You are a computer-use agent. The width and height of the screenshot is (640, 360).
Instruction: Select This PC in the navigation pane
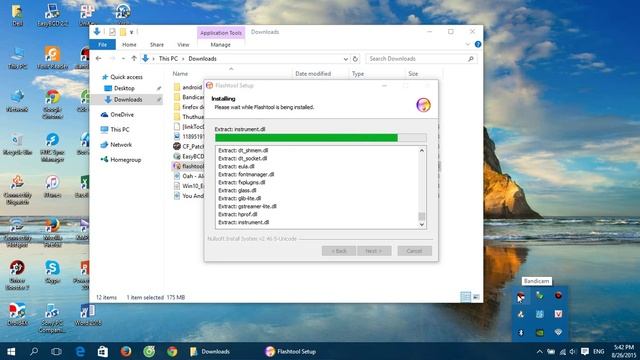(x=120, y=129)
